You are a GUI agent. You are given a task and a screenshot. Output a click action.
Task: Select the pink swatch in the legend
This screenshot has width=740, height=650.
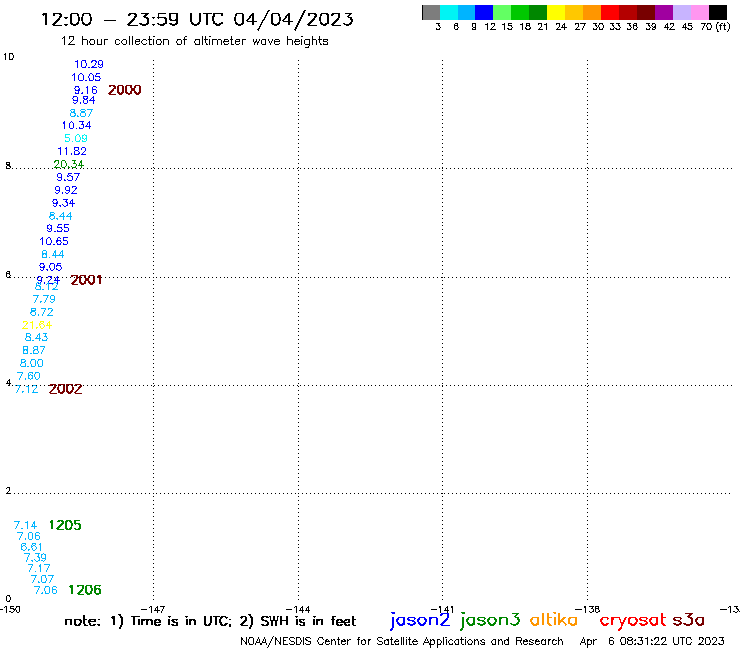pos(700,12)
